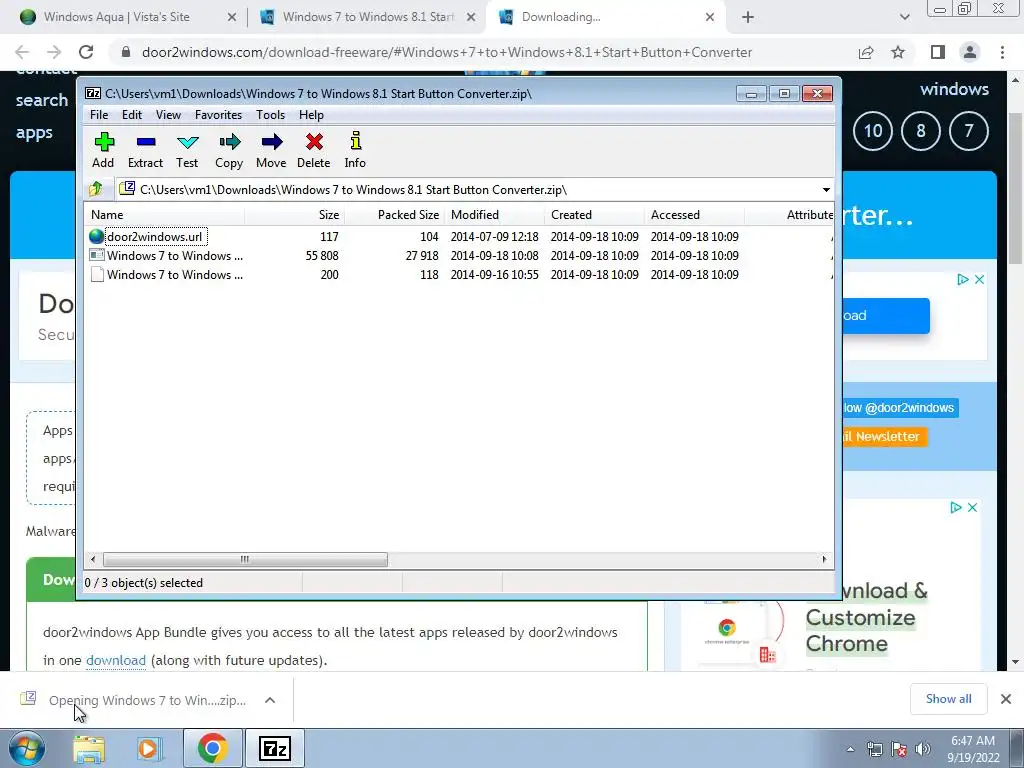This screenshot has height=768, width=1024.
Task: Switch to Windows 7 to Windows 8.1 tab
Action: [x=368, y=17]
